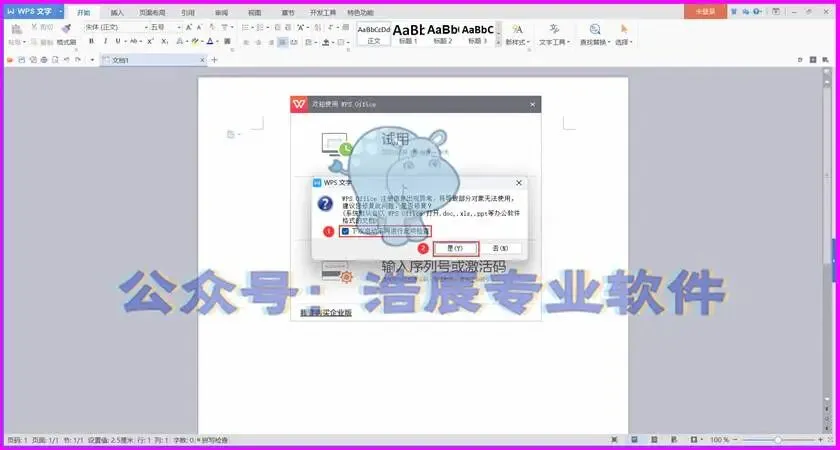This screenshot has width=840, height=450.
Task: Click the ribbon collapse icon near window controls
Action: point(776,11)
